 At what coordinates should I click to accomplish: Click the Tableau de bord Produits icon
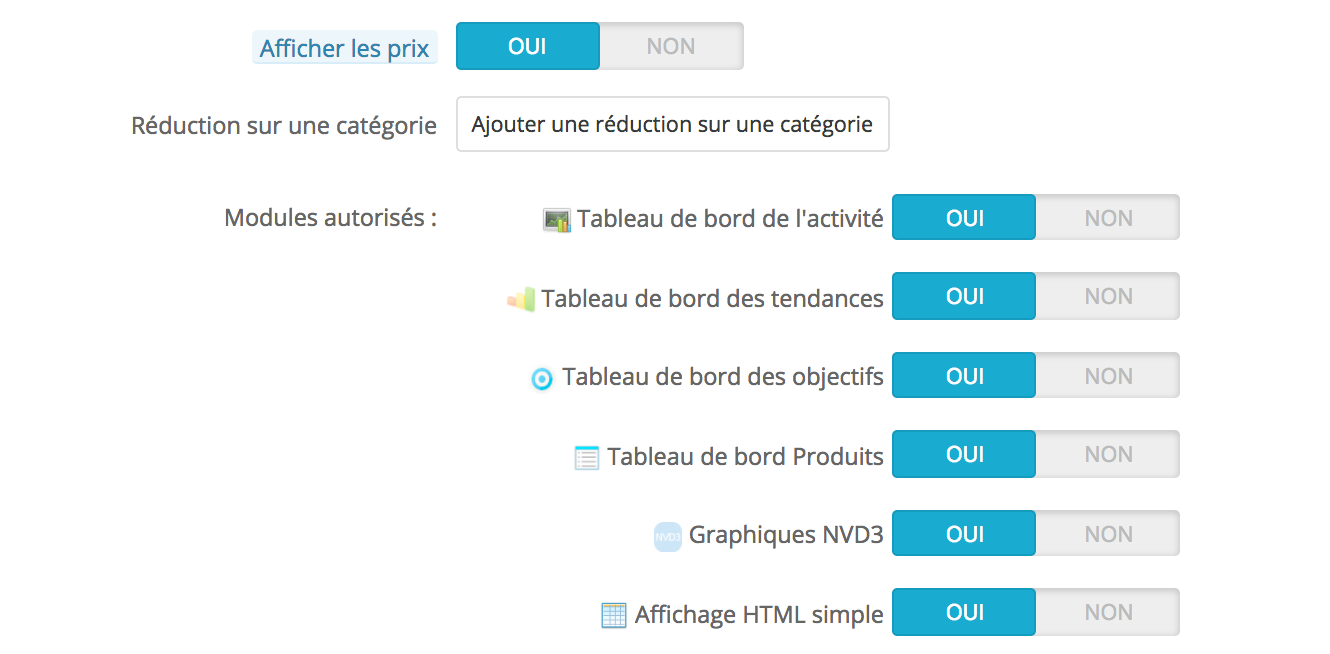[x=587, y=458]
